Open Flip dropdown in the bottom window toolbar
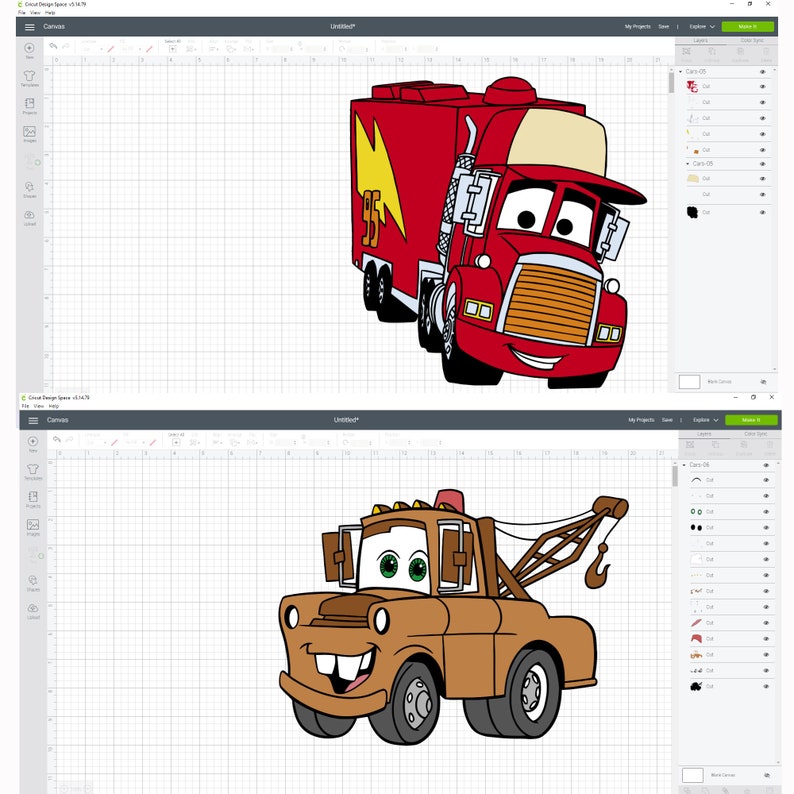The image size is (794, 794). (x=252, y=442)
